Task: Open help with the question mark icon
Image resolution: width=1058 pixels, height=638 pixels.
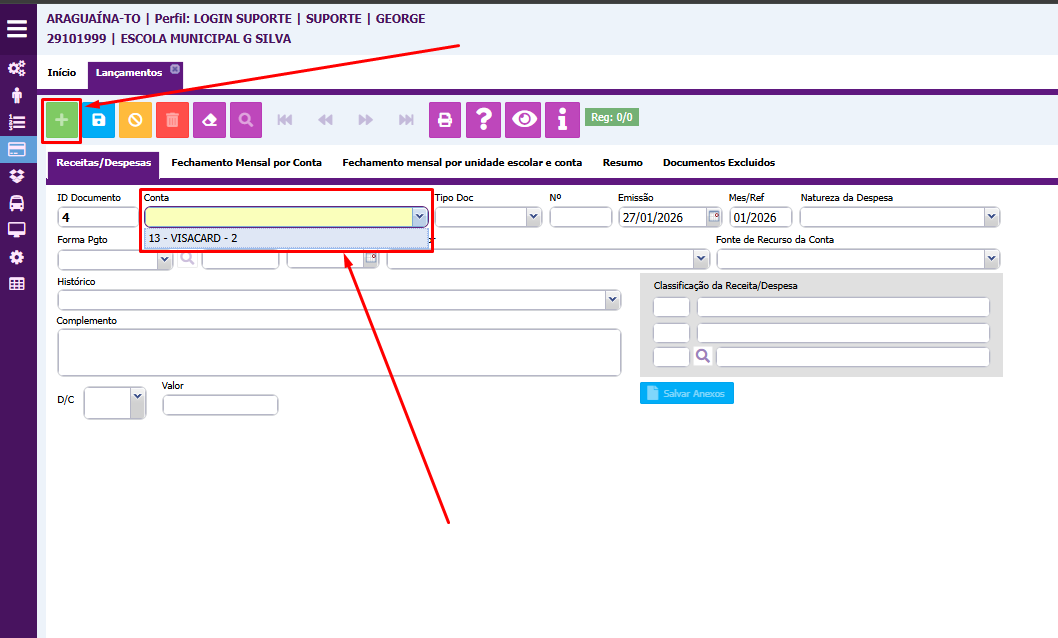Action: tap(484, 120)
